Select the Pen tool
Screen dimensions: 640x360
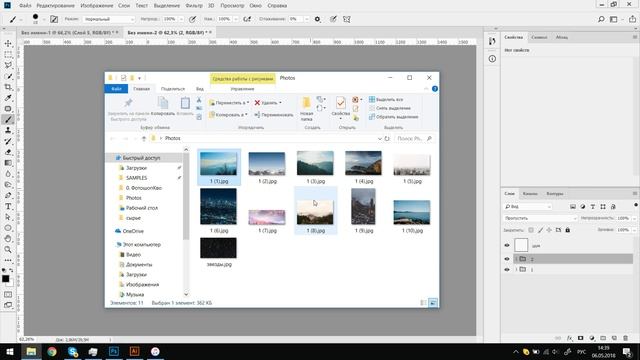point(8,196)
